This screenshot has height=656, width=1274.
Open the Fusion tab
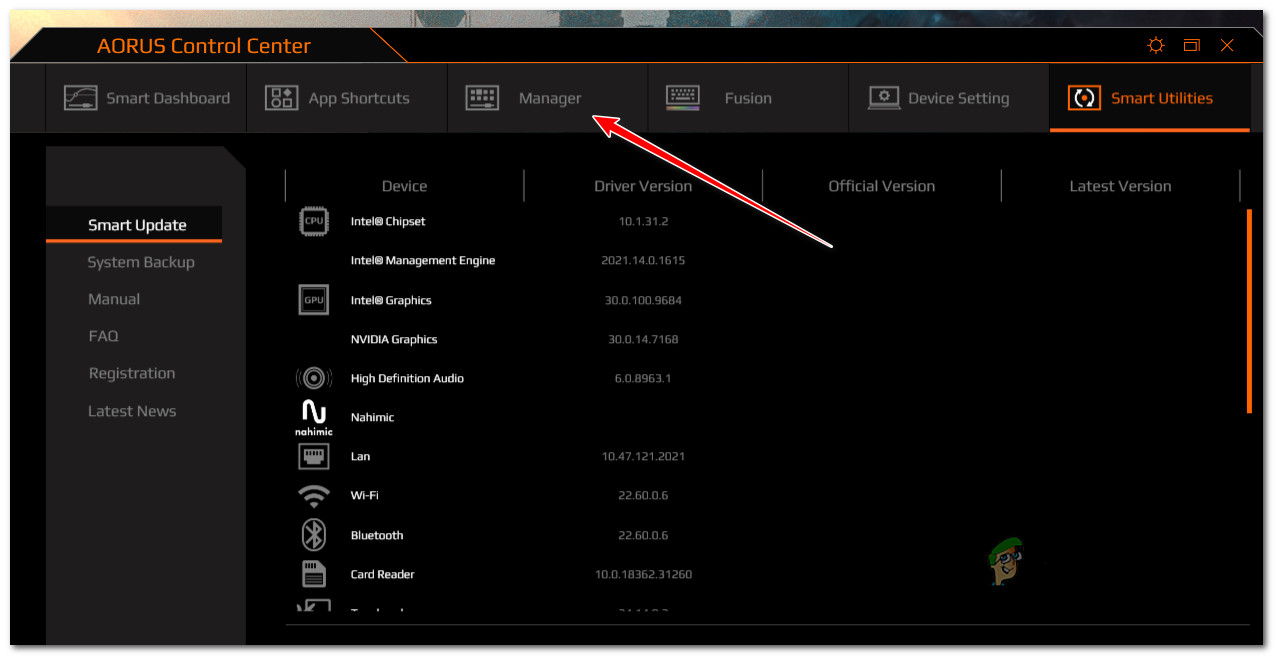click(748, 98)
